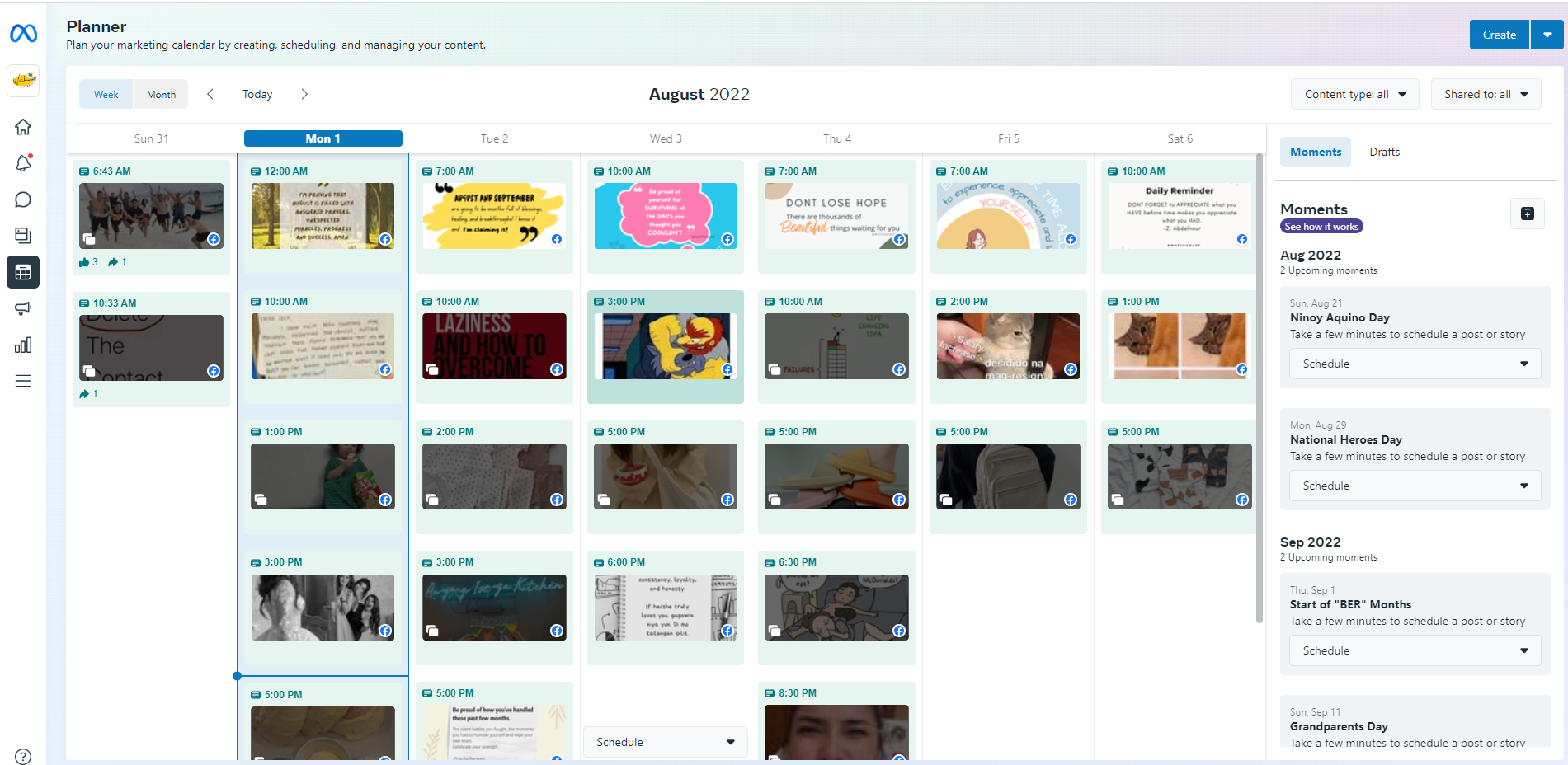Go to previous week arrow
The image size is (1568, 765).
click(x=210, y=94)
